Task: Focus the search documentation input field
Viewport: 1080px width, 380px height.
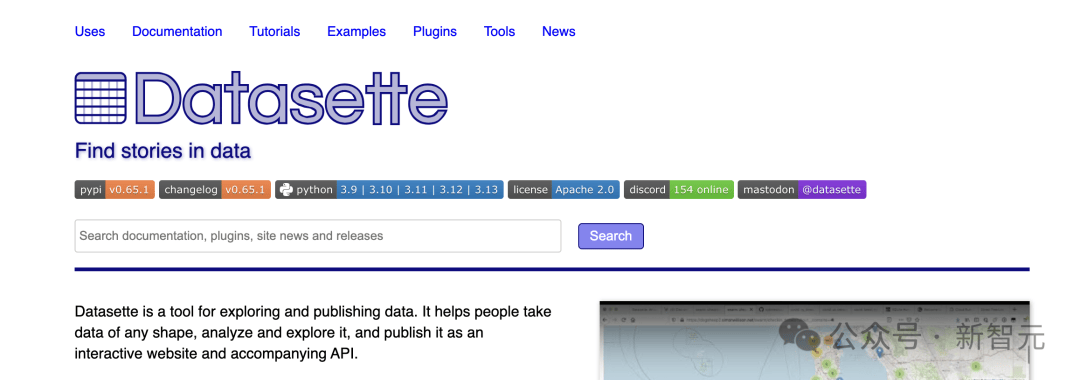Action: point(318,236)
